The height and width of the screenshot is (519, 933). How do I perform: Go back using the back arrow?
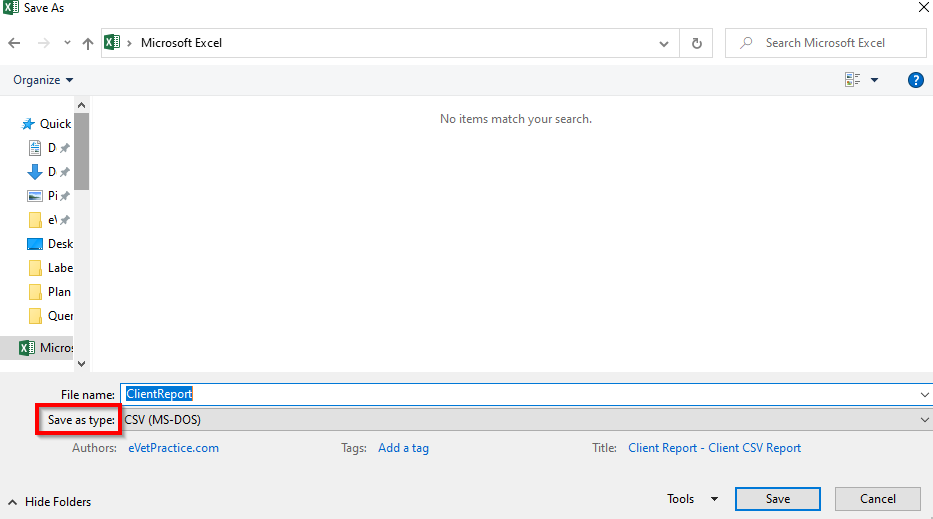coord(14,43)
